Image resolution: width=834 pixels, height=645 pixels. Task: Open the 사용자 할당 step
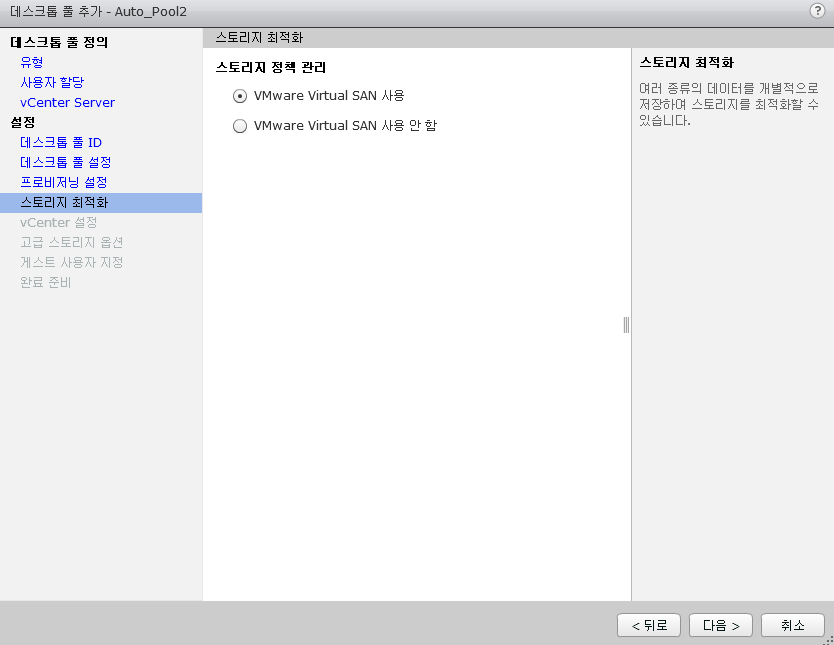[x=52, y=82]
